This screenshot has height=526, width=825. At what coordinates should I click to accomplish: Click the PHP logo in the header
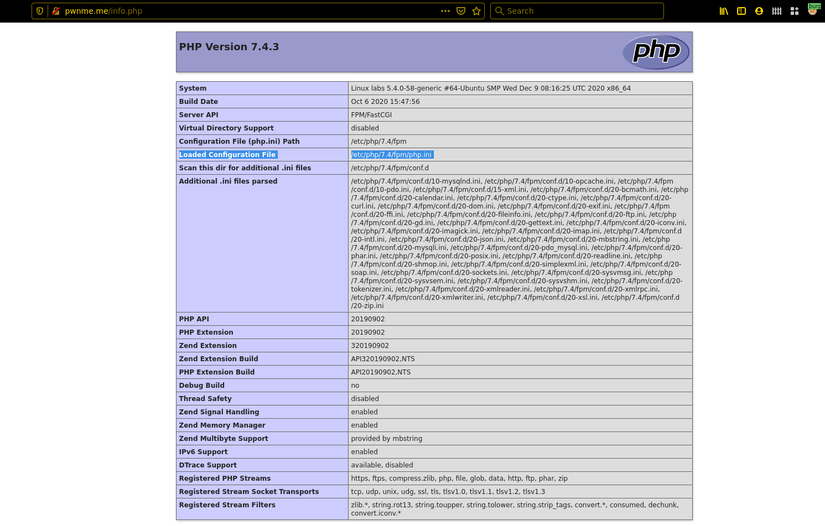point(656,52)
